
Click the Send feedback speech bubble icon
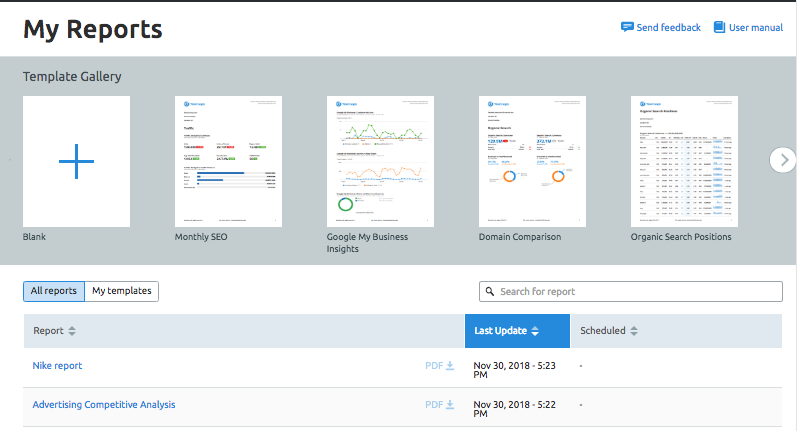(x=627, y=27)
